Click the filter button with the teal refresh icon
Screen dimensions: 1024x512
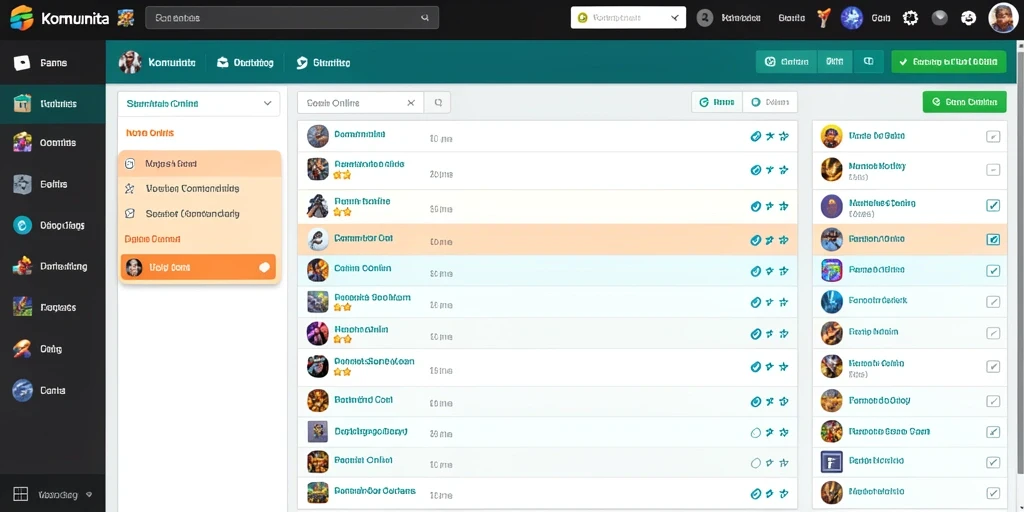point(716,102)
